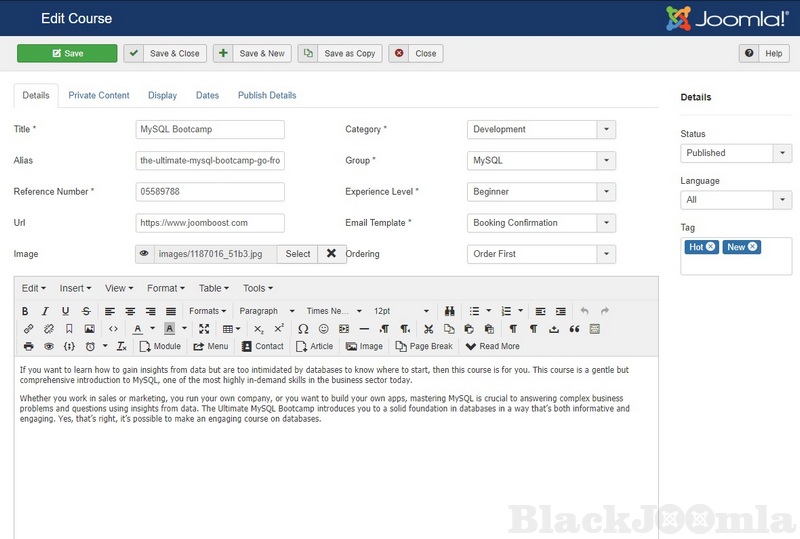Click the italic formatting icon

click(45, 311)
